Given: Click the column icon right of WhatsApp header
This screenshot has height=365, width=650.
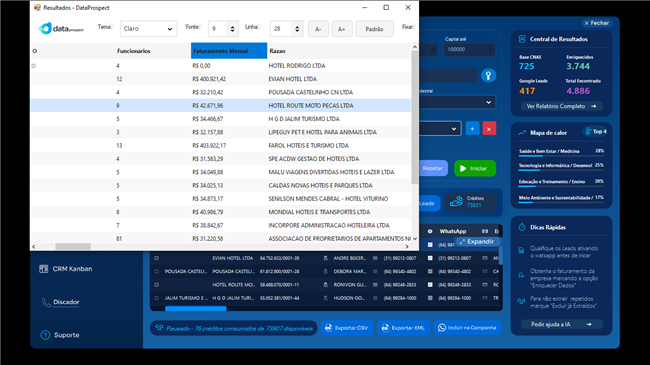Looking at the screenshot, I should (x=485, y=231).
